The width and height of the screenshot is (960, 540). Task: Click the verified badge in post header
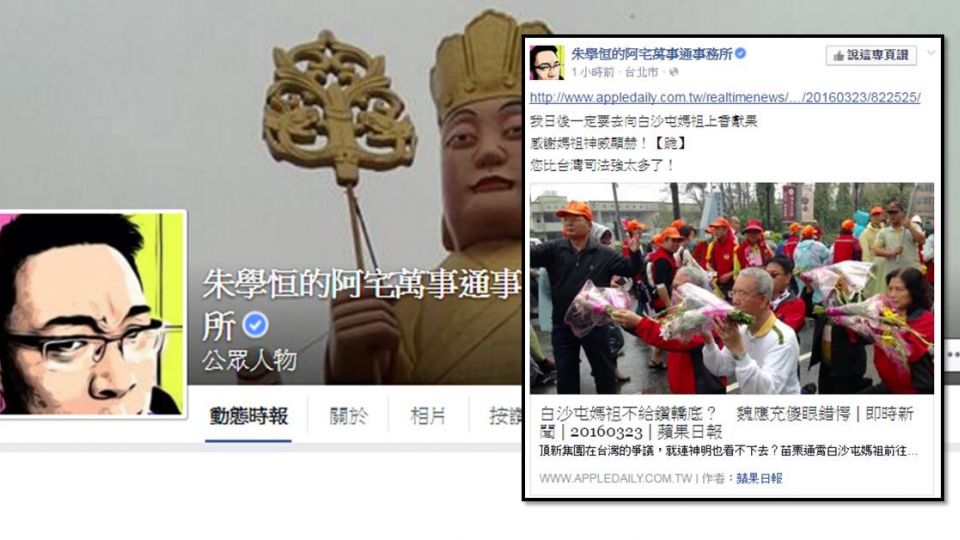tap(741, 53)
